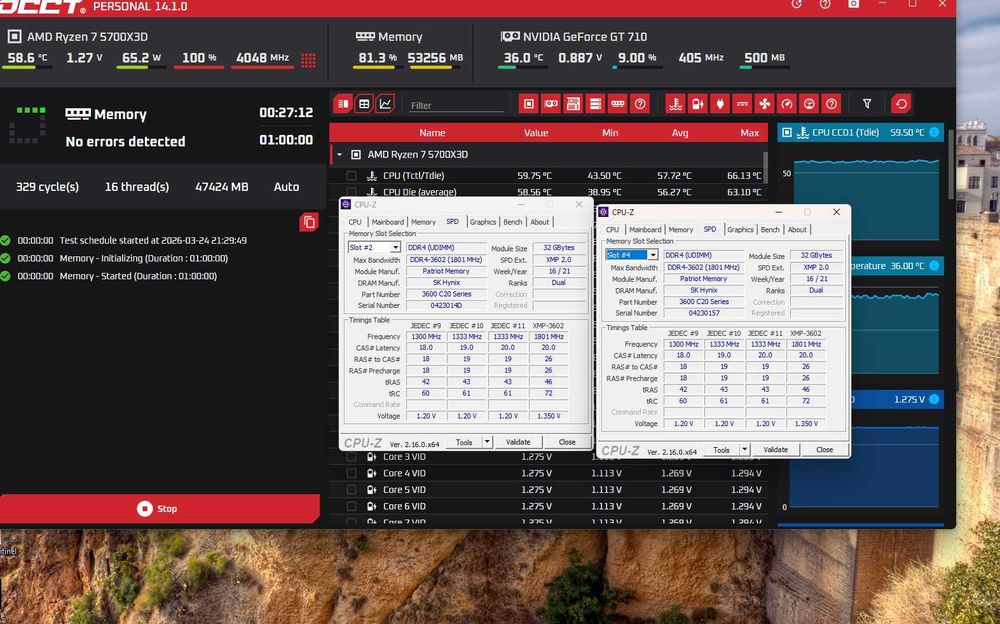
Task: Open the red CPU core grid icon
Action: [308, 60]
